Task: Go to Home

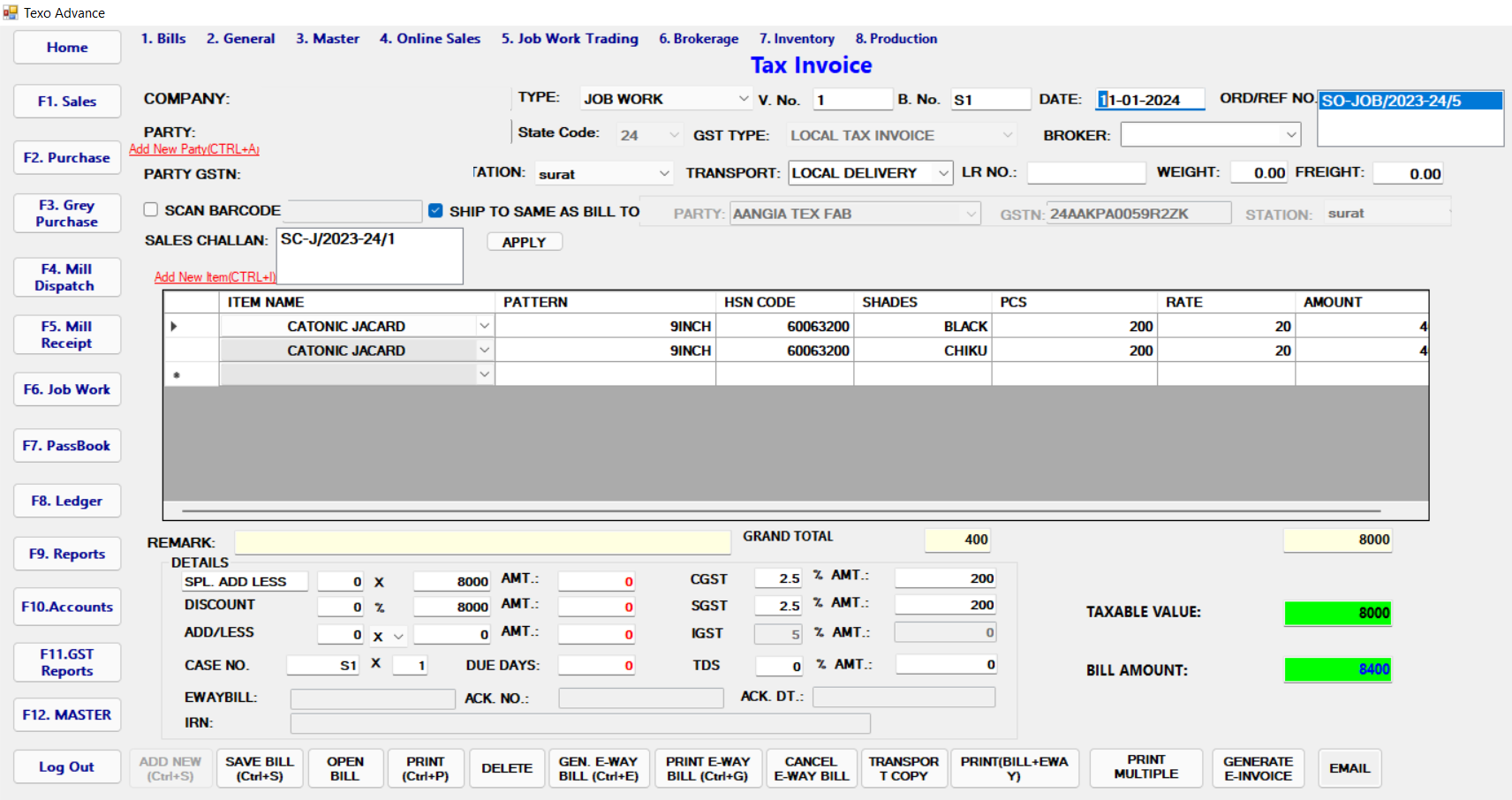Action: click(67, 48)
